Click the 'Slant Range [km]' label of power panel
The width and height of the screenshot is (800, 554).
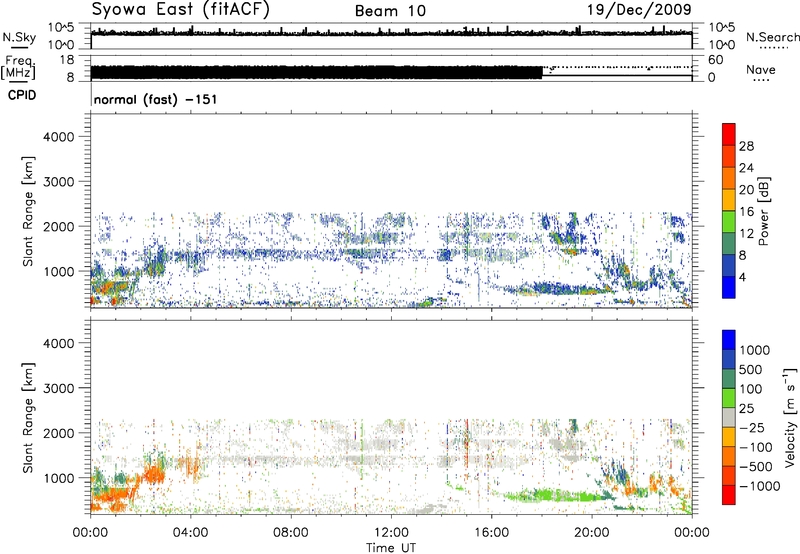pos(28,211)
